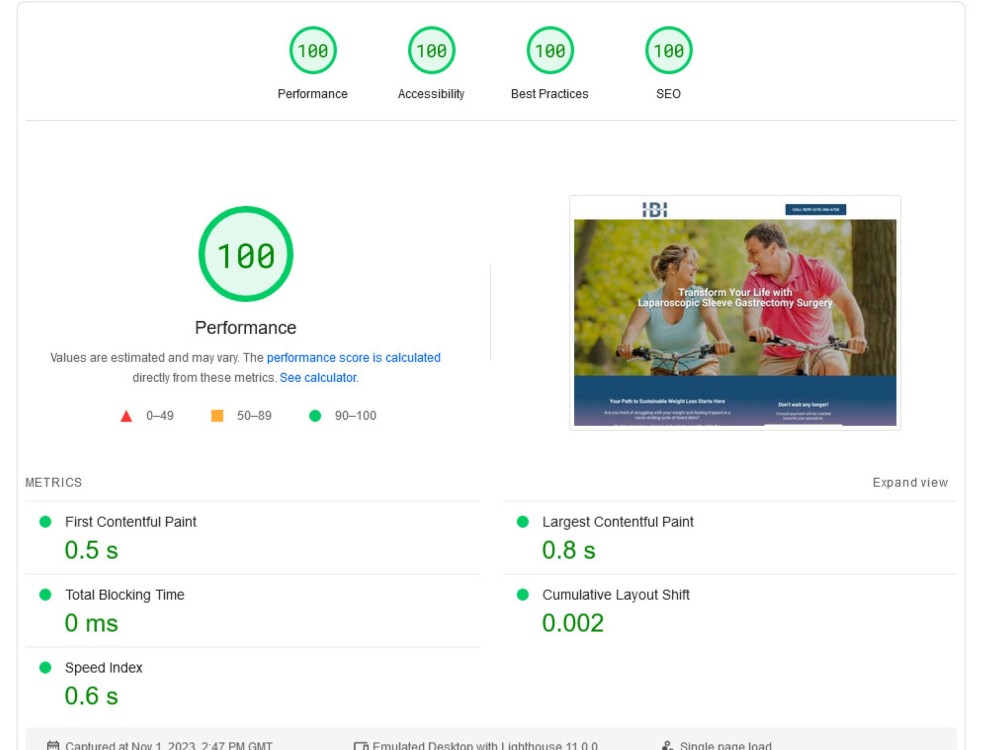Click the Total Blocking Time metric label
This screenshot has width=1000, height=750.
pyautogui.click(x=124, y=595)
